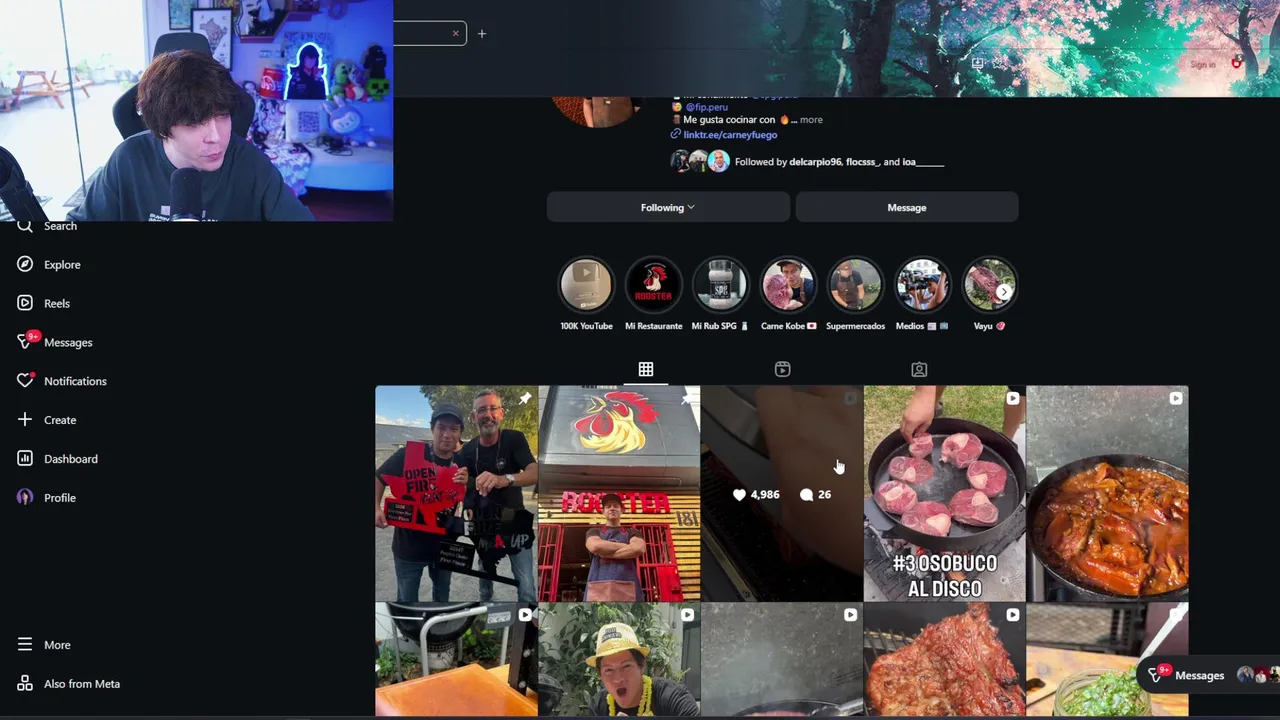
Task: Close the browser tab
Action: click(x=455, y=34)
